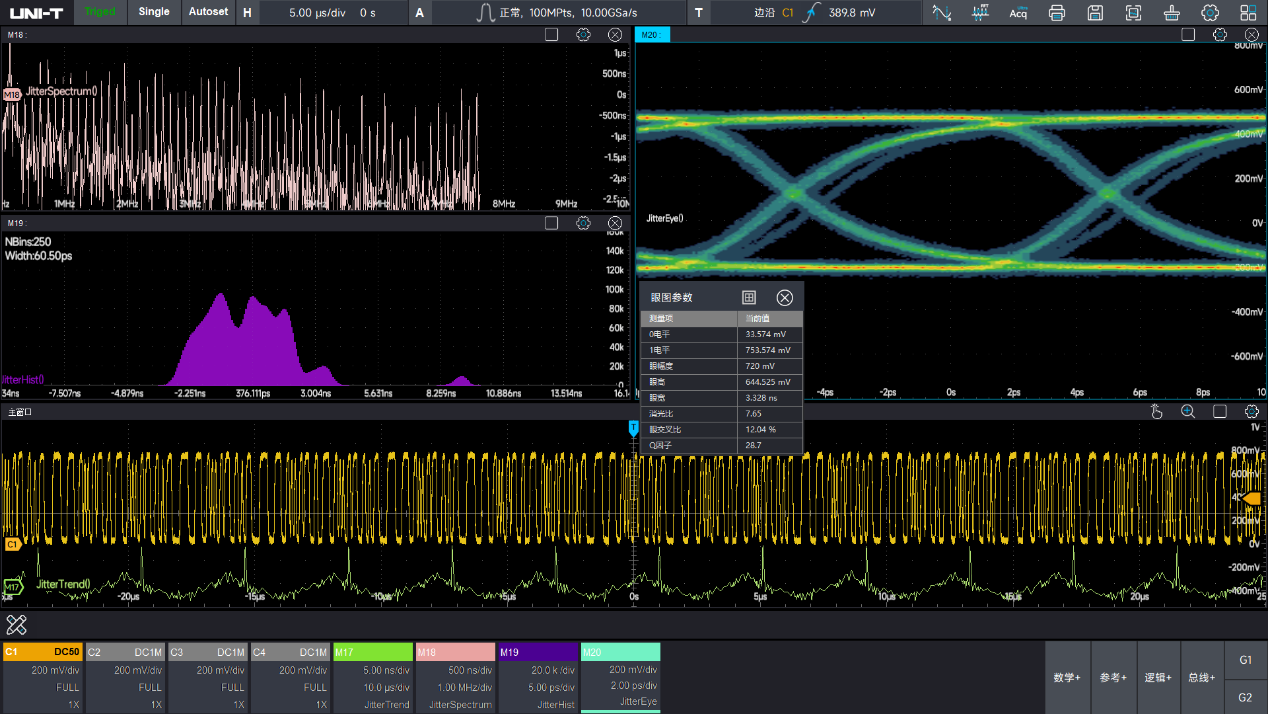Maximize the M18 JitterSpectrum window square
The height and width of the screenshot is (714, 1268).
551,35
